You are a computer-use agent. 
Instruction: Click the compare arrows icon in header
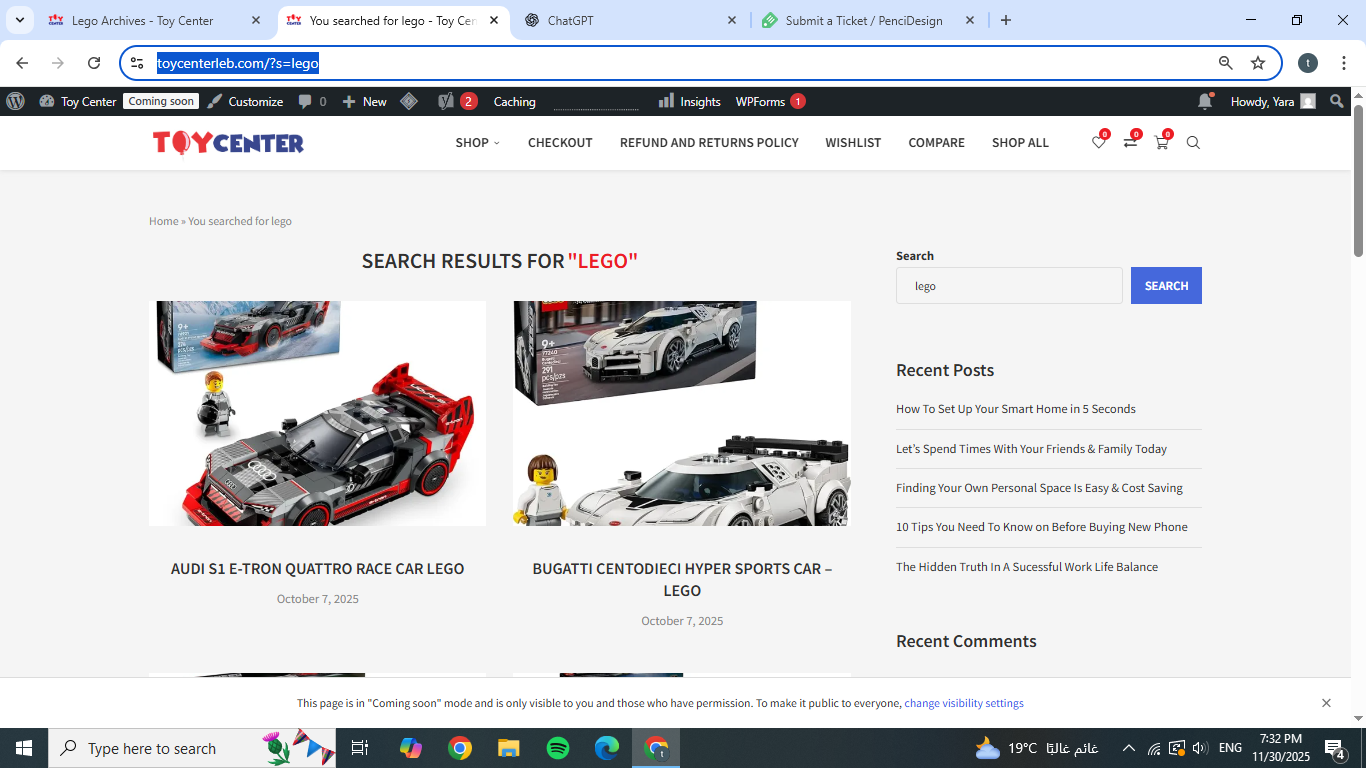pyautogui.click(x=1130, y=143)
